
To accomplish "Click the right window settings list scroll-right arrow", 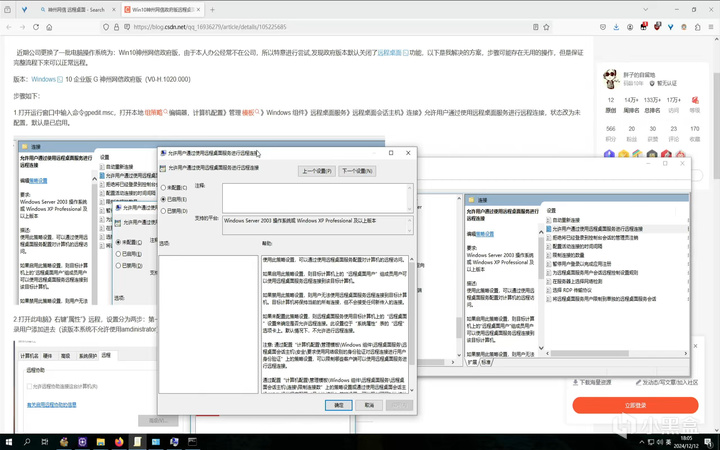I will [x=686, y=353].
